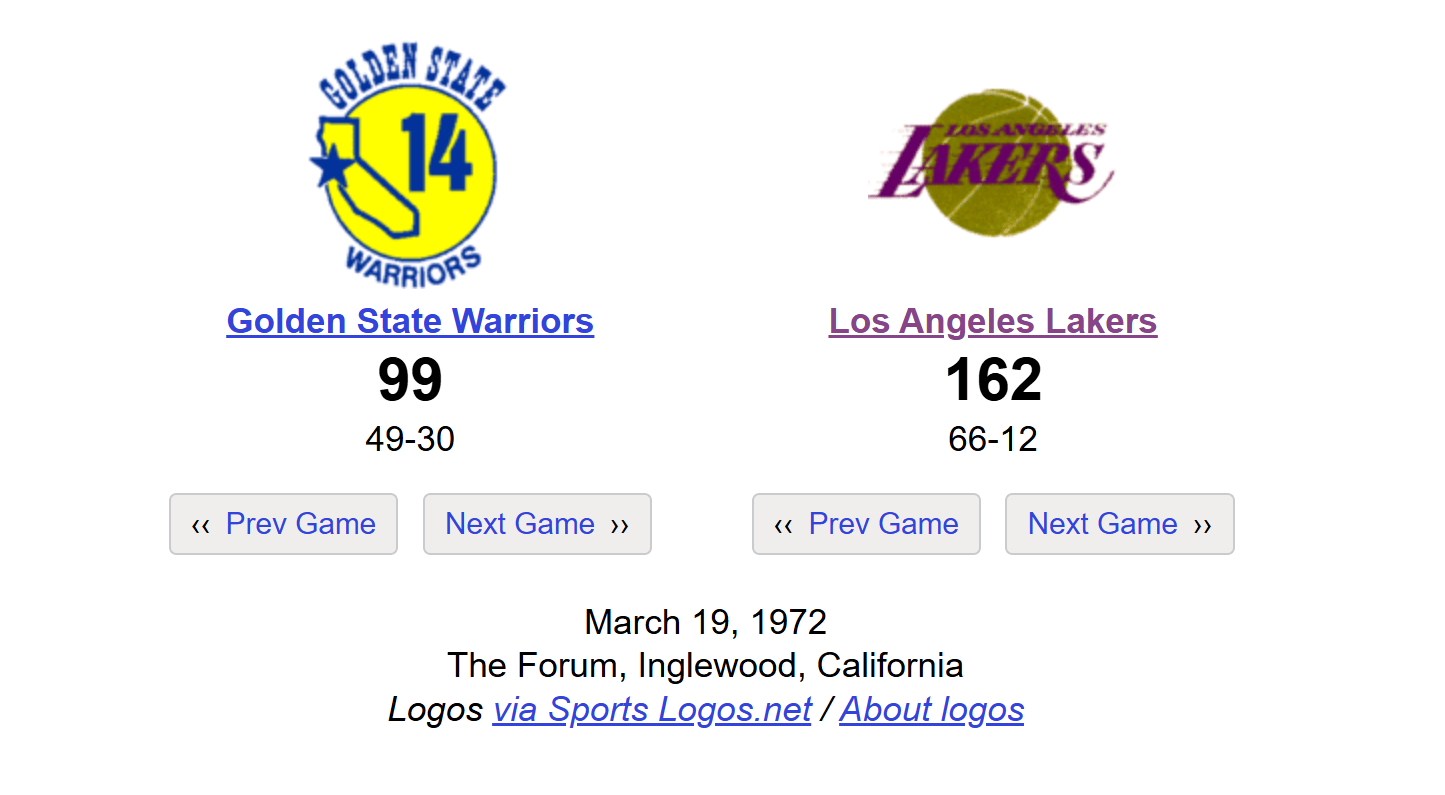Follow the via Sports Logos.net link
Screen dimensions: 1445x795
651,709
